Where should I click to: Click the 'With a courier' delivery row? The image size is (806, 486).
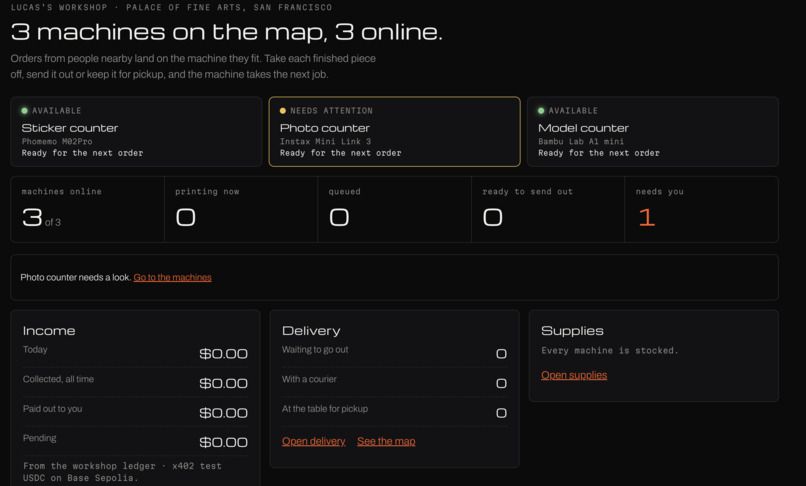click(394, 382)
